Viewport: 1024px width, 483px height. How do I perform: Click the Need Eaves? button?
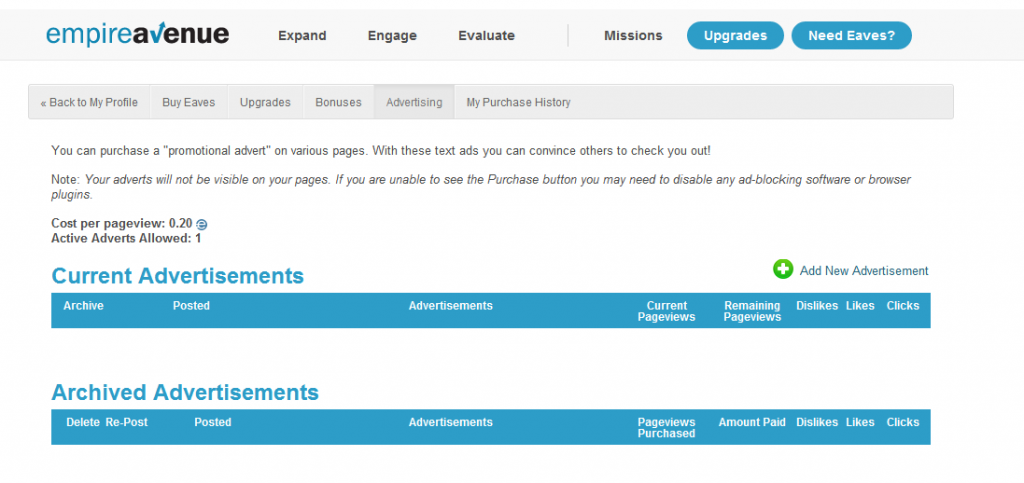852,35
